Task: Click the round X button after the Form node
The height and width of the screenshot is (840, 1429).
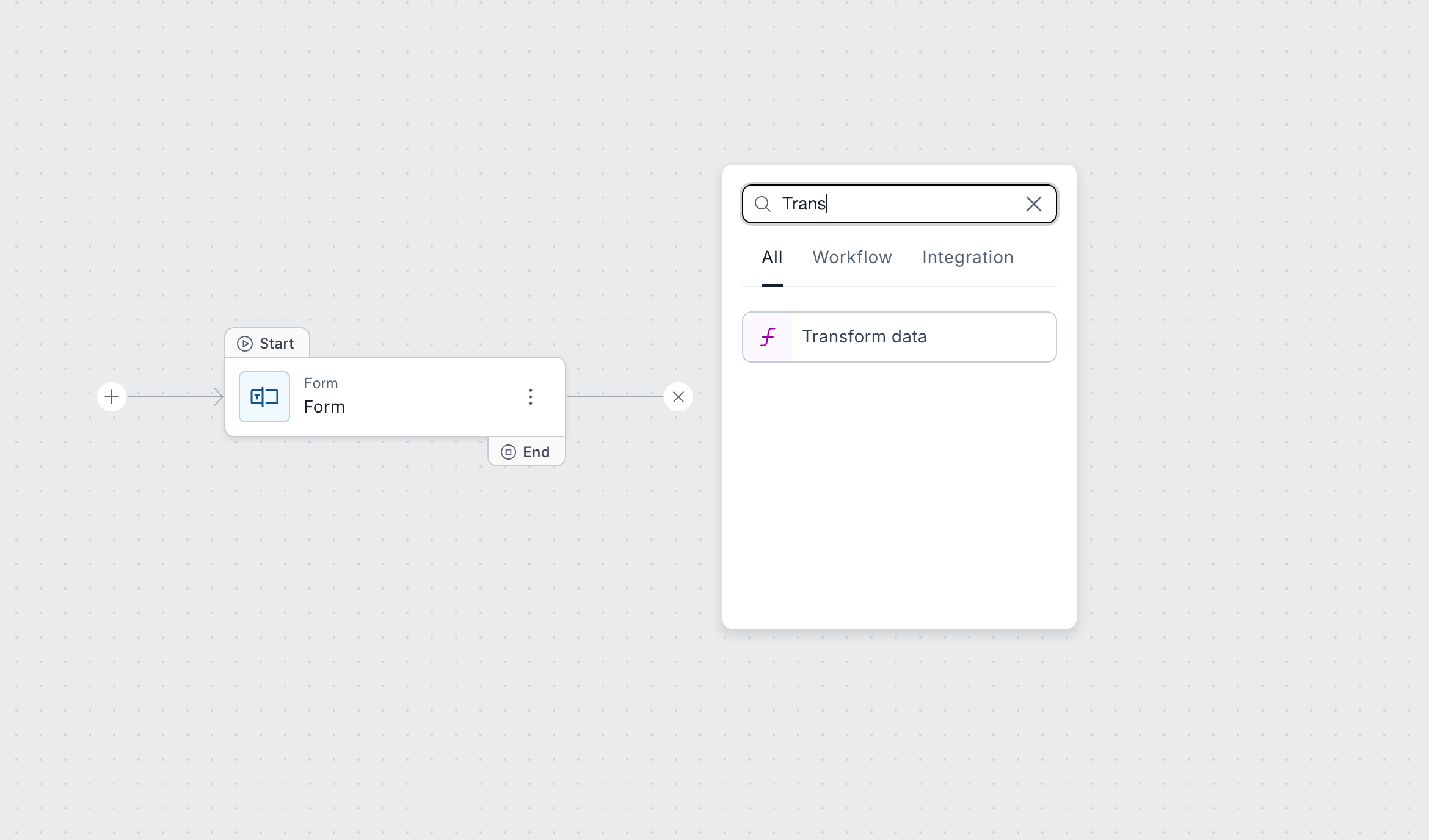Action: point(678,397)
